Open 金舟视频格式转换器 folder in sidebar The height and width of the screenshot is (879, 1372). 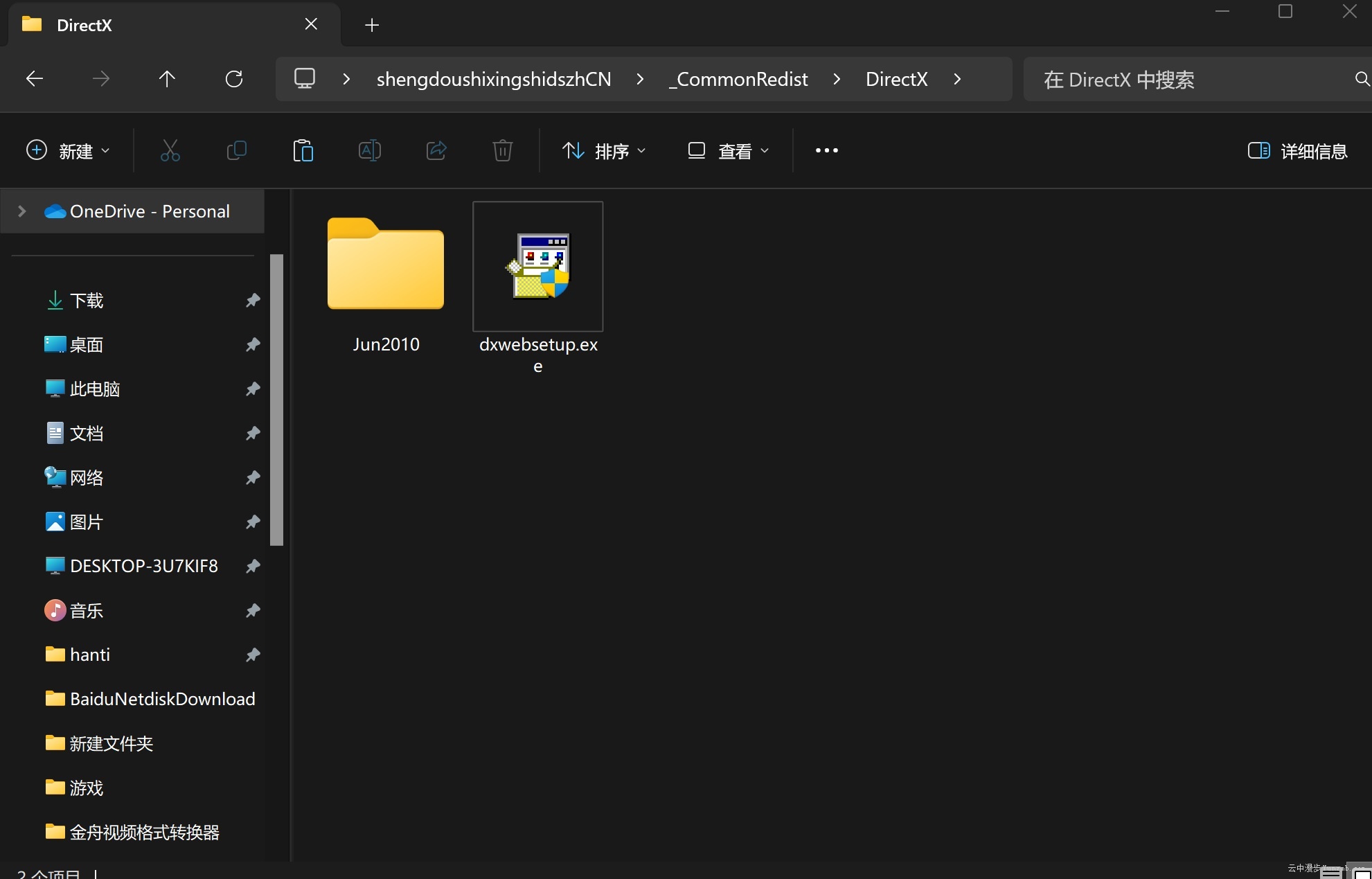click(x=144, y=832)
